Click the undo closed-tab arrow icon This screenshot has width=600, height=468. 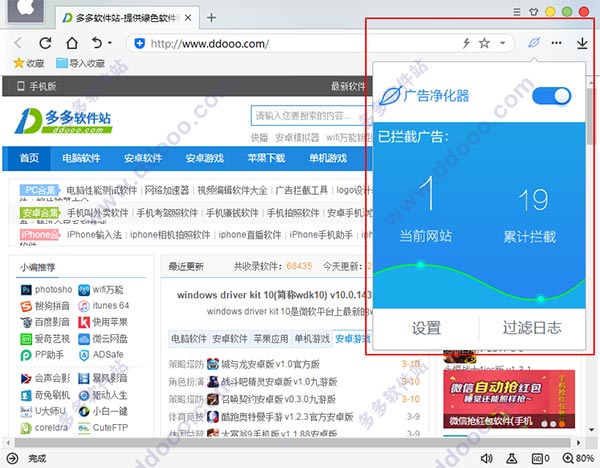tap(97, 43)
